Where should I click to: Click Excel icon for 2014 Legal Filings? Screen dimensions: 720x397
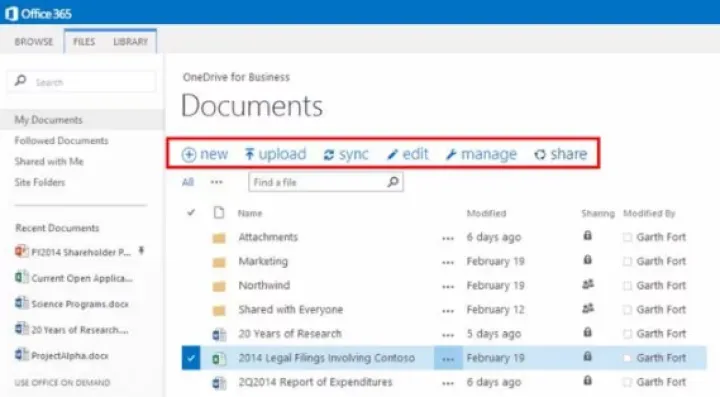tap(219, 358)
